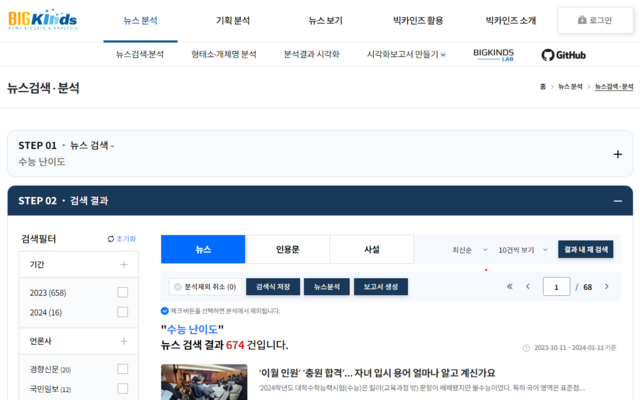The image size is (640, 400).
Task: Select the 뉴스검색·분석 submenu item
Action: (x=140, y=54)
